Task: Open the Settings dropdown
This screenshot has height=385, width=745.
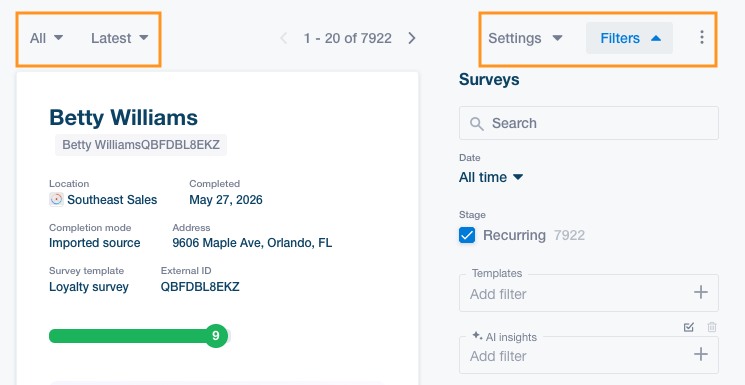Action: tap(525, 38)
